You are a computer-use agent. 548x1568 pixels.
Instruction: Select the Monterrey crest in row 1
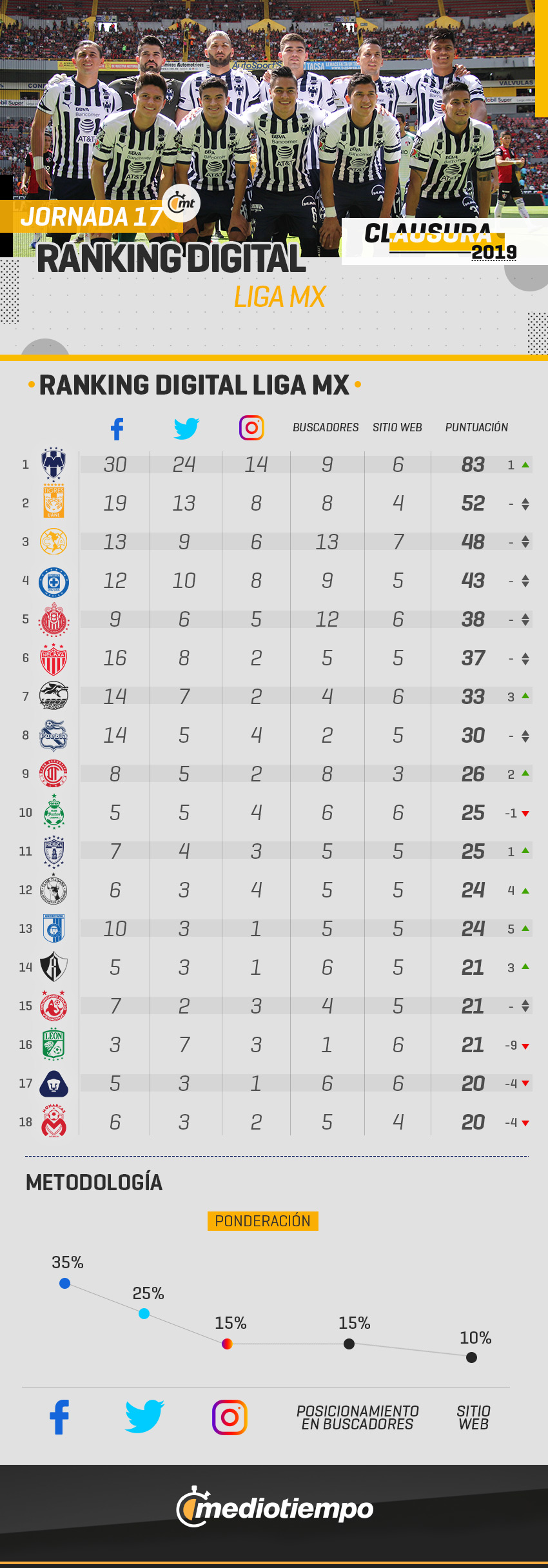point(54,464)
